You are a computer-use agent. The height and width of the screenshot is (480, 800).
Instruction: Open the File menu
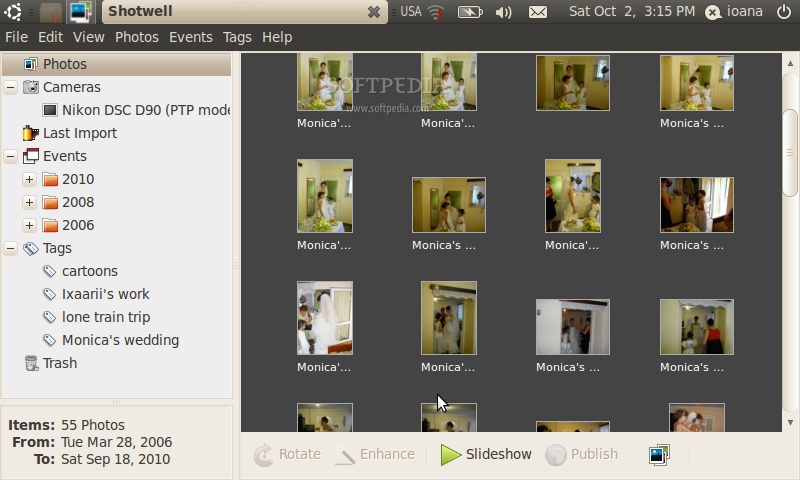(x=16, y=37)
